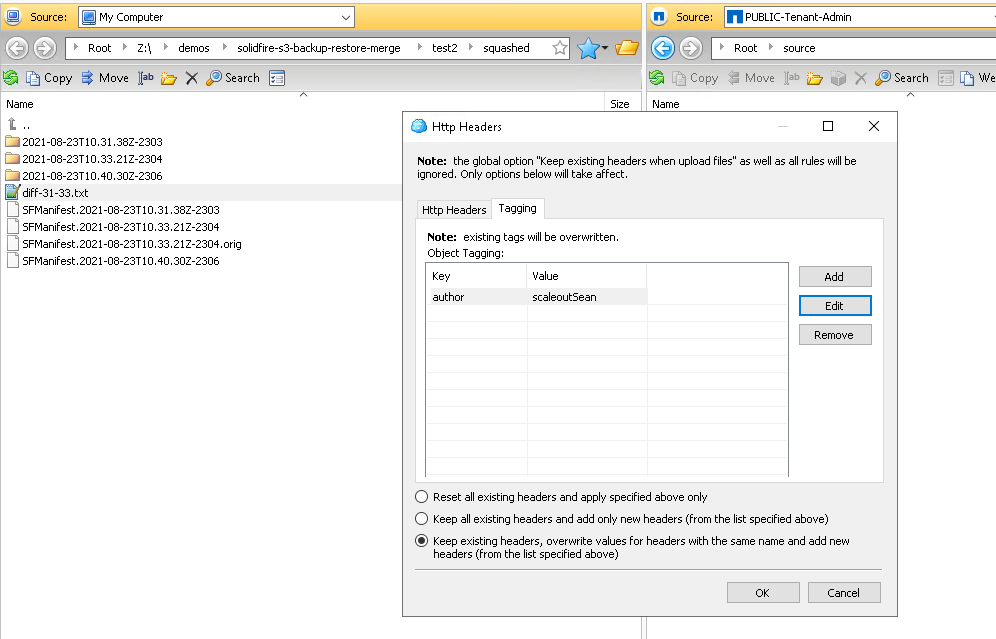Image resolution: width=996 pixels, height=639 pixels.
Task: Click Move in right pane toolbar
Action: 751,77
